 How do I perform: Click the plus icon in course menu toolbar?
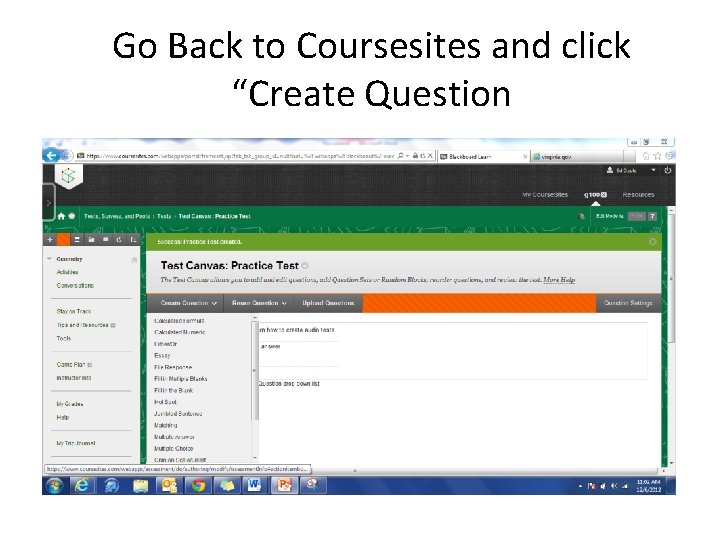50,239
